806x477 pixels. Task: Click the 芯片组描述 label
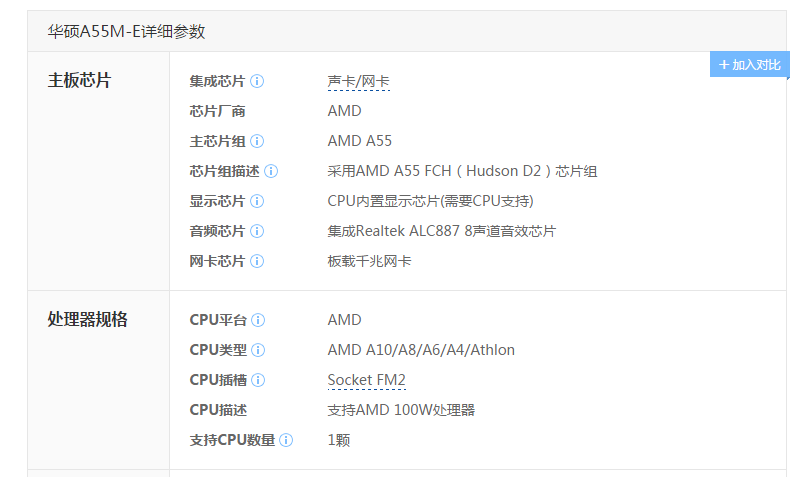coord(224,171)
